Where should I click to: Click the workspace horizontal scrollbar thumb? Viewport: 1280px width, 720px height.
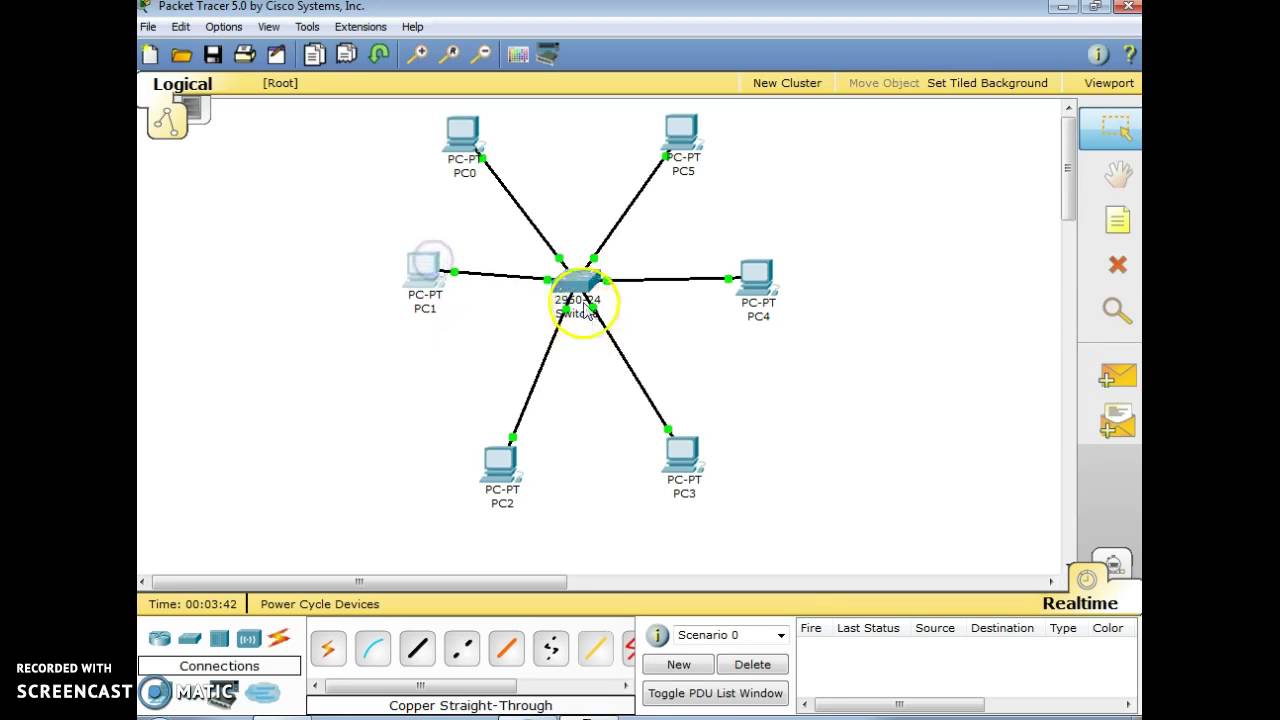click(359, 581)
